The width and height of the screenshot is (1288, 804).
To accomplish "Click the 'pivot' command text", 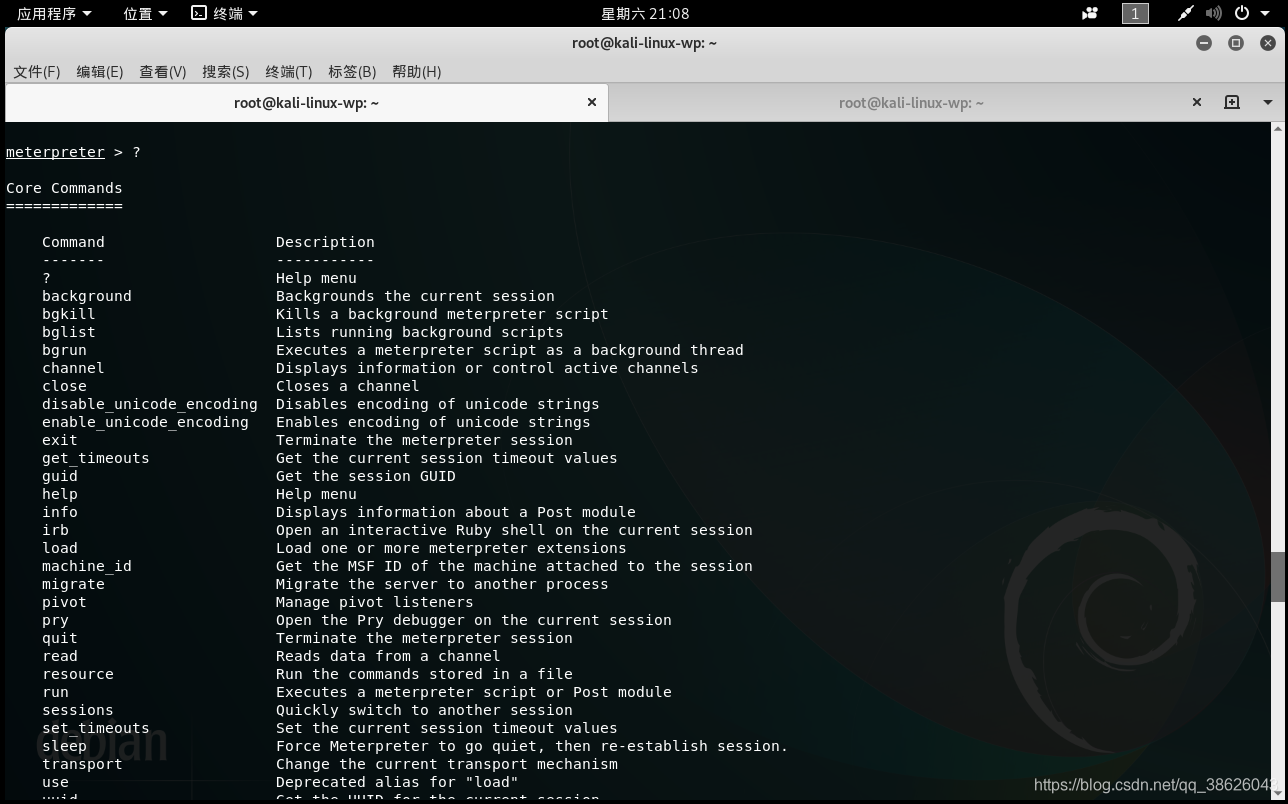I will [64, 602].
